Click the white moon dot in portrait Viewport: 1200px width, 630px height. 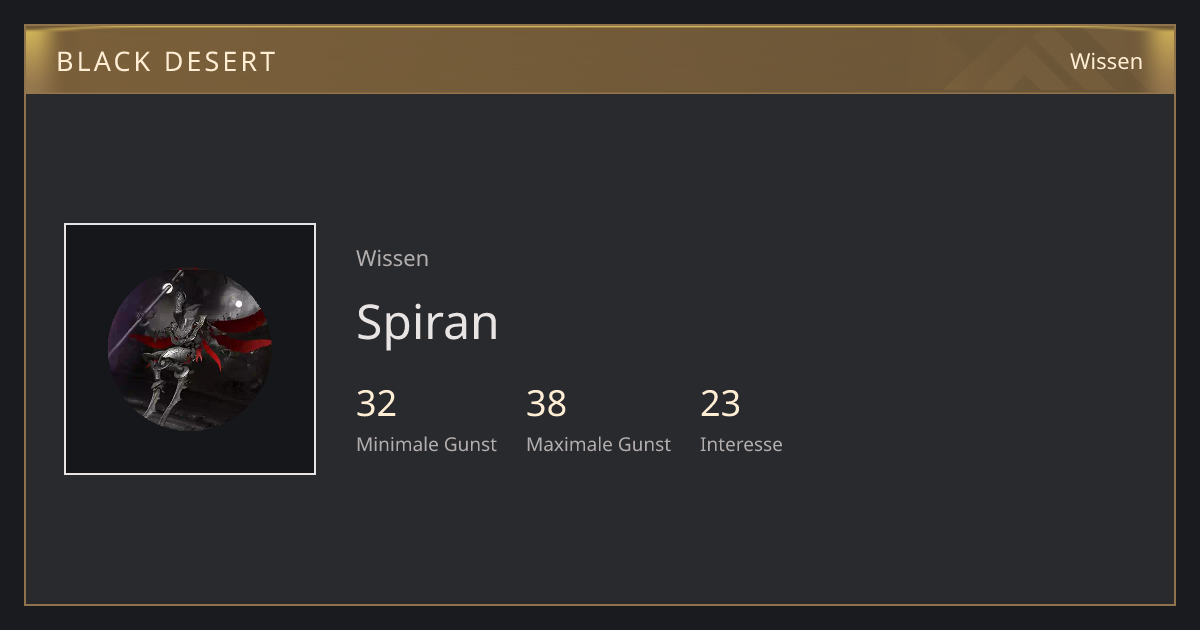click(x=239, y=304)
